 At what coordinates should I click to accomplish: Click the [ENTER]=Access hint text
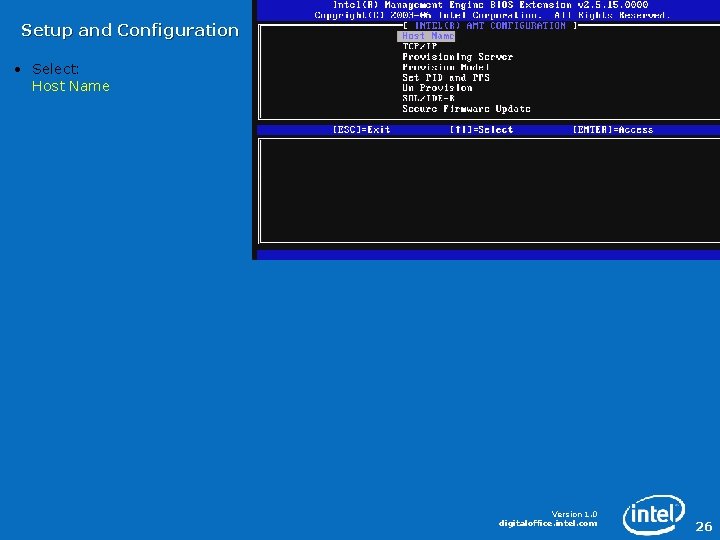pos(613,130)
